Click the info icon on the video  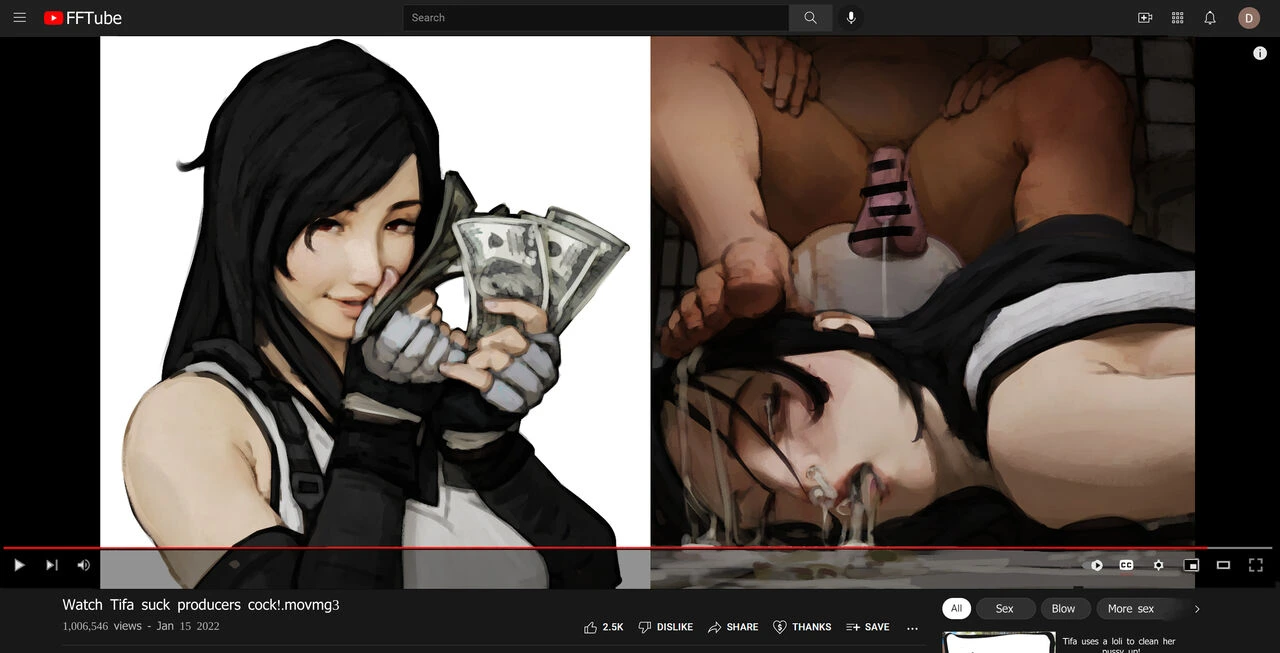pyautogui.click(x=1260, y=54)
